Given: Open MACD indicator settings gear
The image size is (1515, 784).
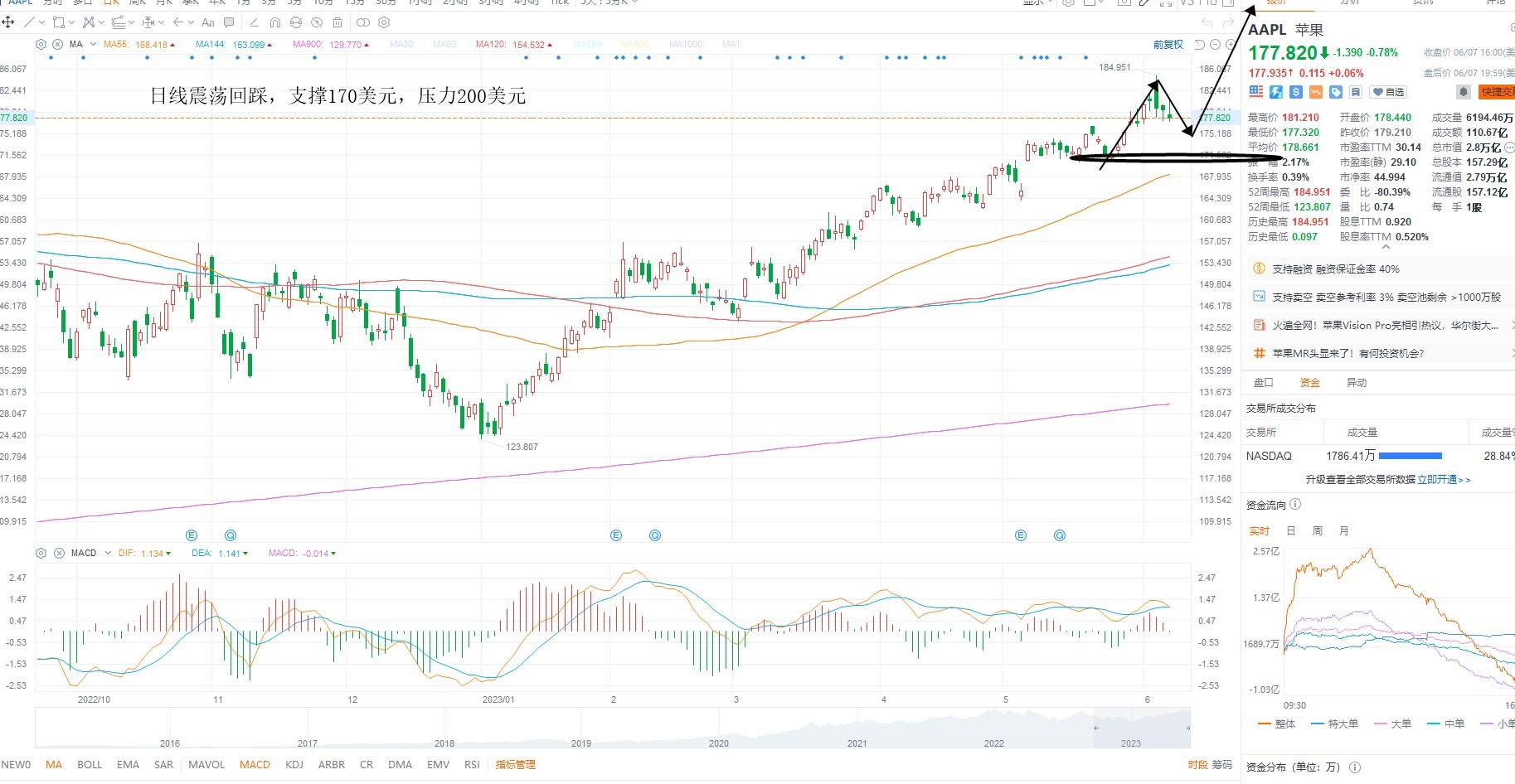Looking at the screenshot, I should click(41, 553).
